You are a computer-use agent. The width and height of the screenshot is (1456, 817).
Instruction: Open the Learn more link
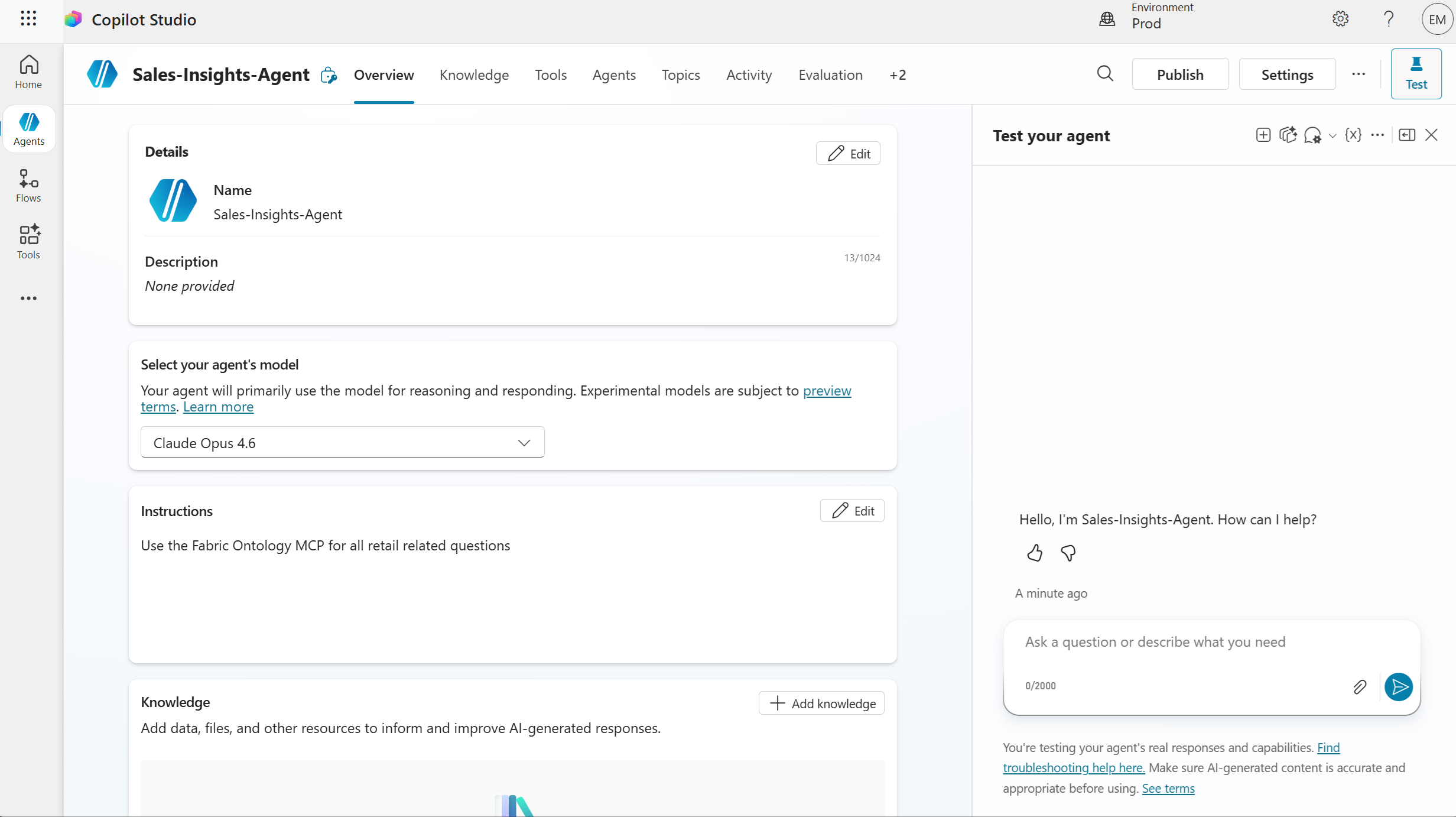[218, 407]
